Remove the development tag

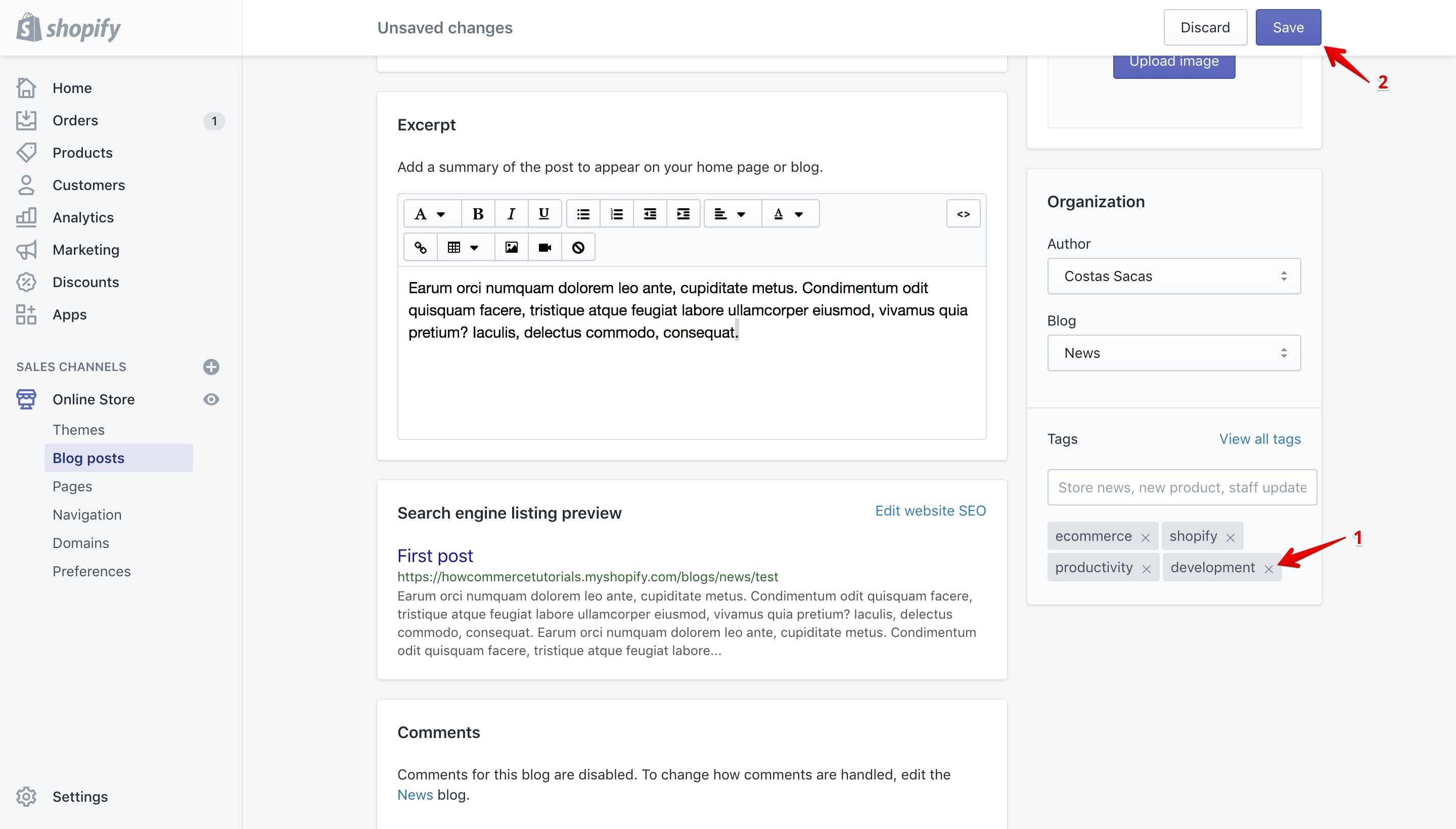click(x=1268, y=569)
